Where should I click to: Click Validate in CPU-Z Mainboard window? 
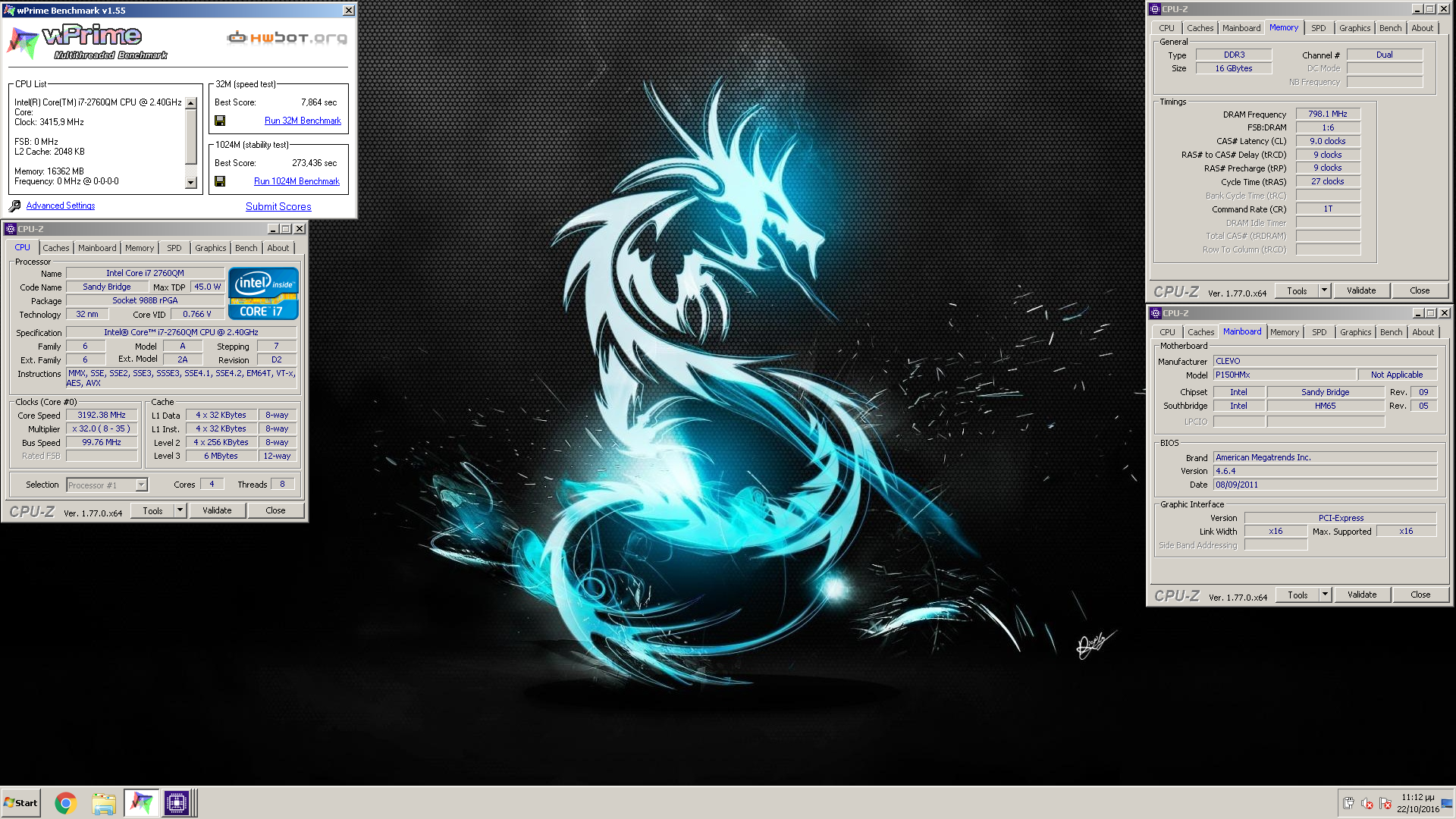(x=1362, y=595)
